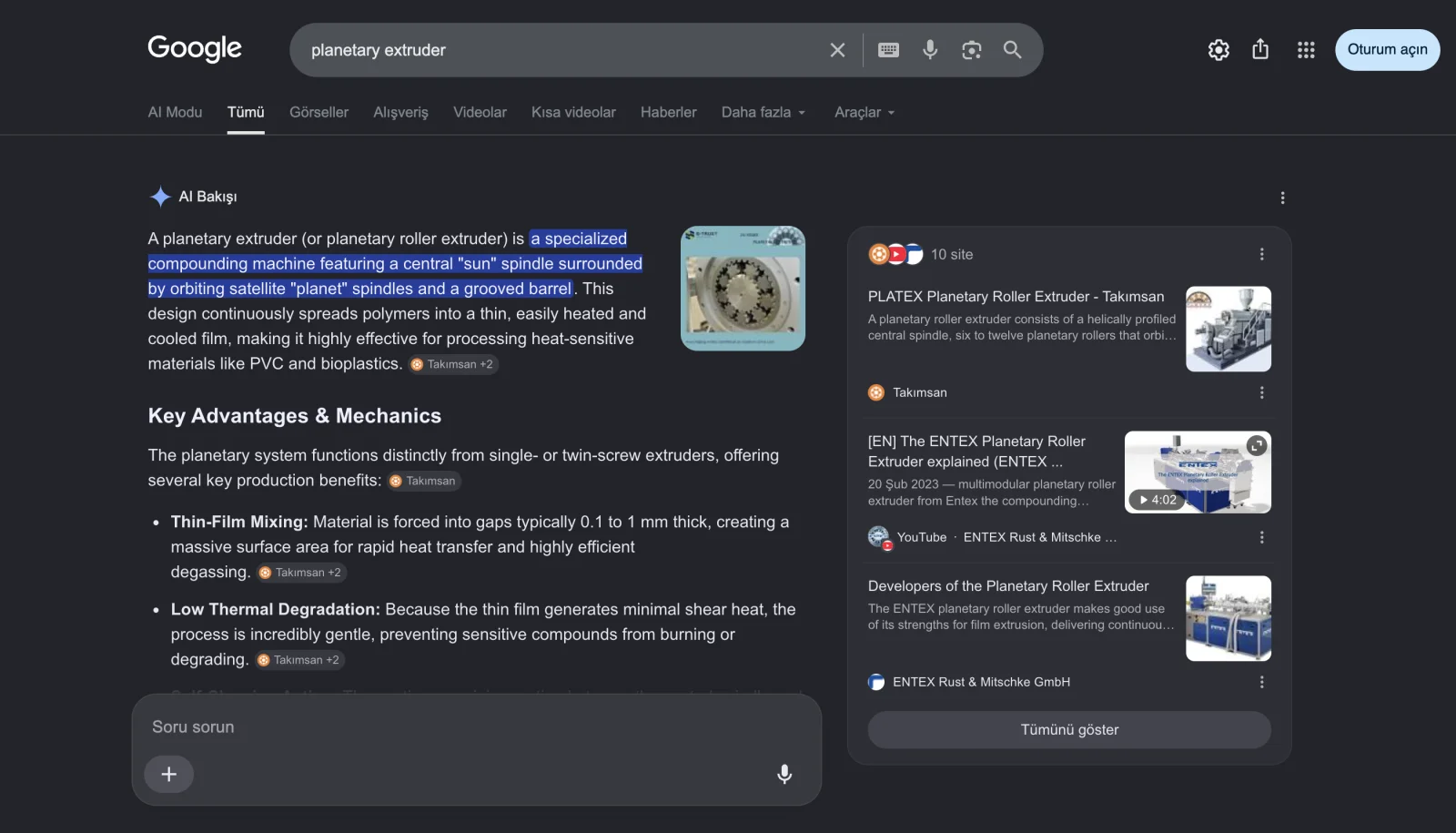Open the Haberler tab
The image size is (1456, 833).
pos(668,112)
